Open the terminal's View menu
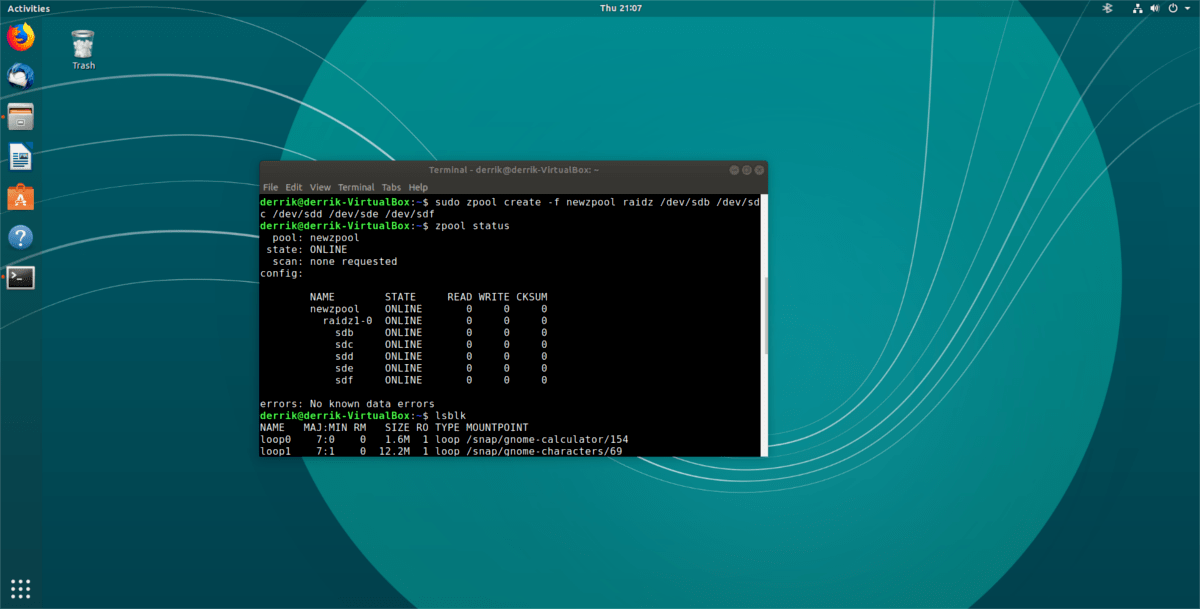This screenshot has width=1200, height=609. (320, 187)
